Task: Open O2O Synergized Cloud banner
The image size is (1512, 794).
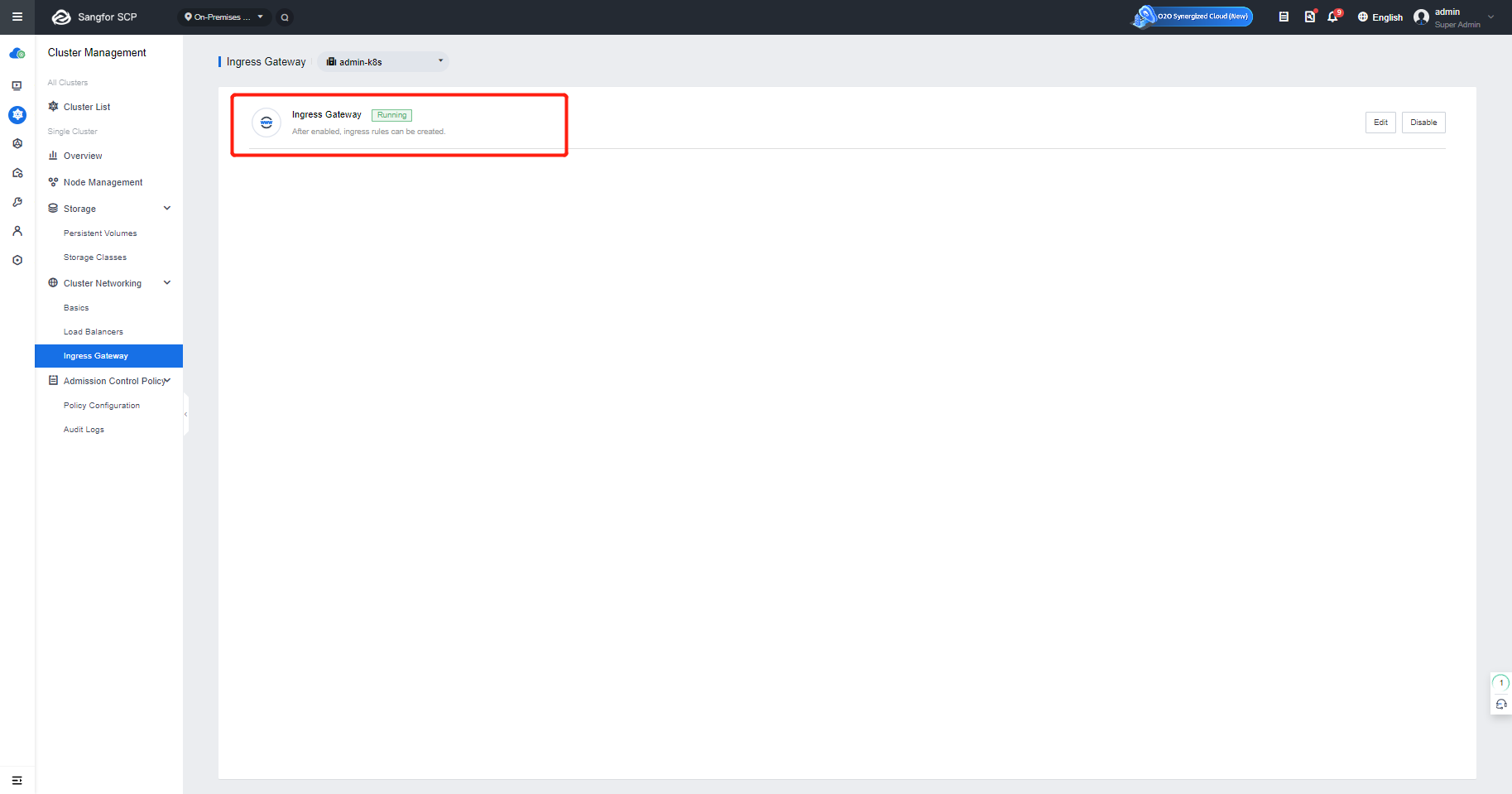Action: [x=1193, y=17]
